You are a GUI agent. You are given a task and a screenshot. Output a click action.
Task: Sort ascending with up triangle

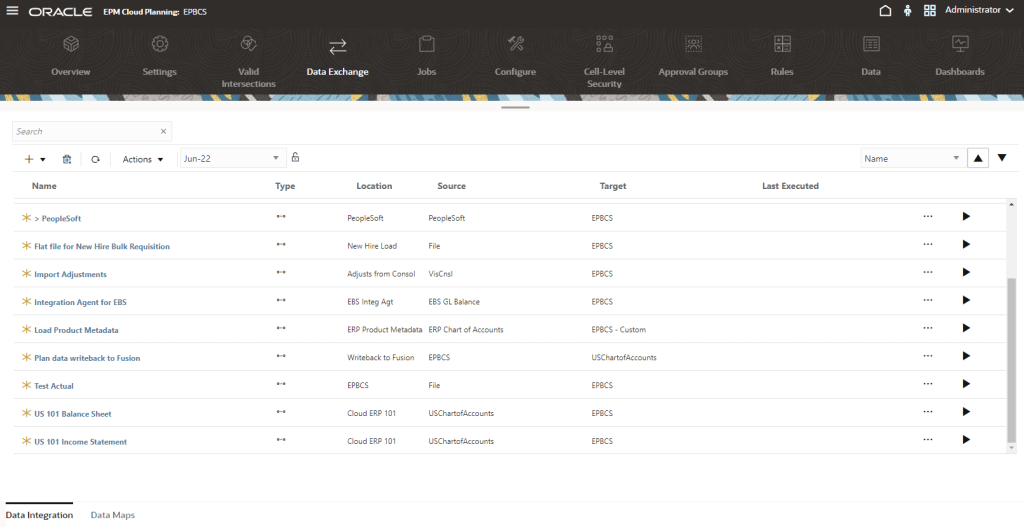click(x=978, y=159)
